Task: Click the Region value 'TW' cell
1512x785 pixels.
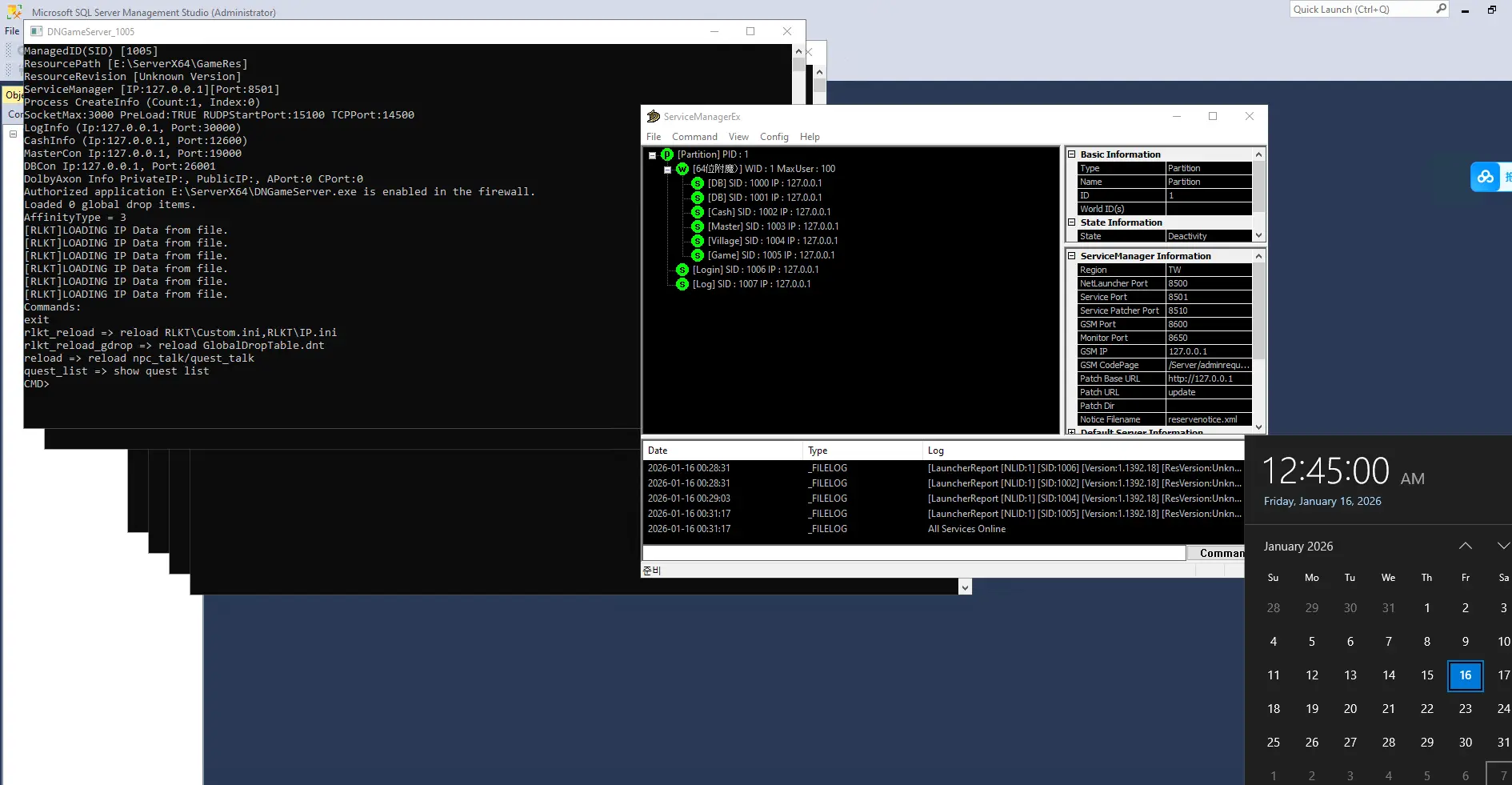Action: pos(1208,270)
